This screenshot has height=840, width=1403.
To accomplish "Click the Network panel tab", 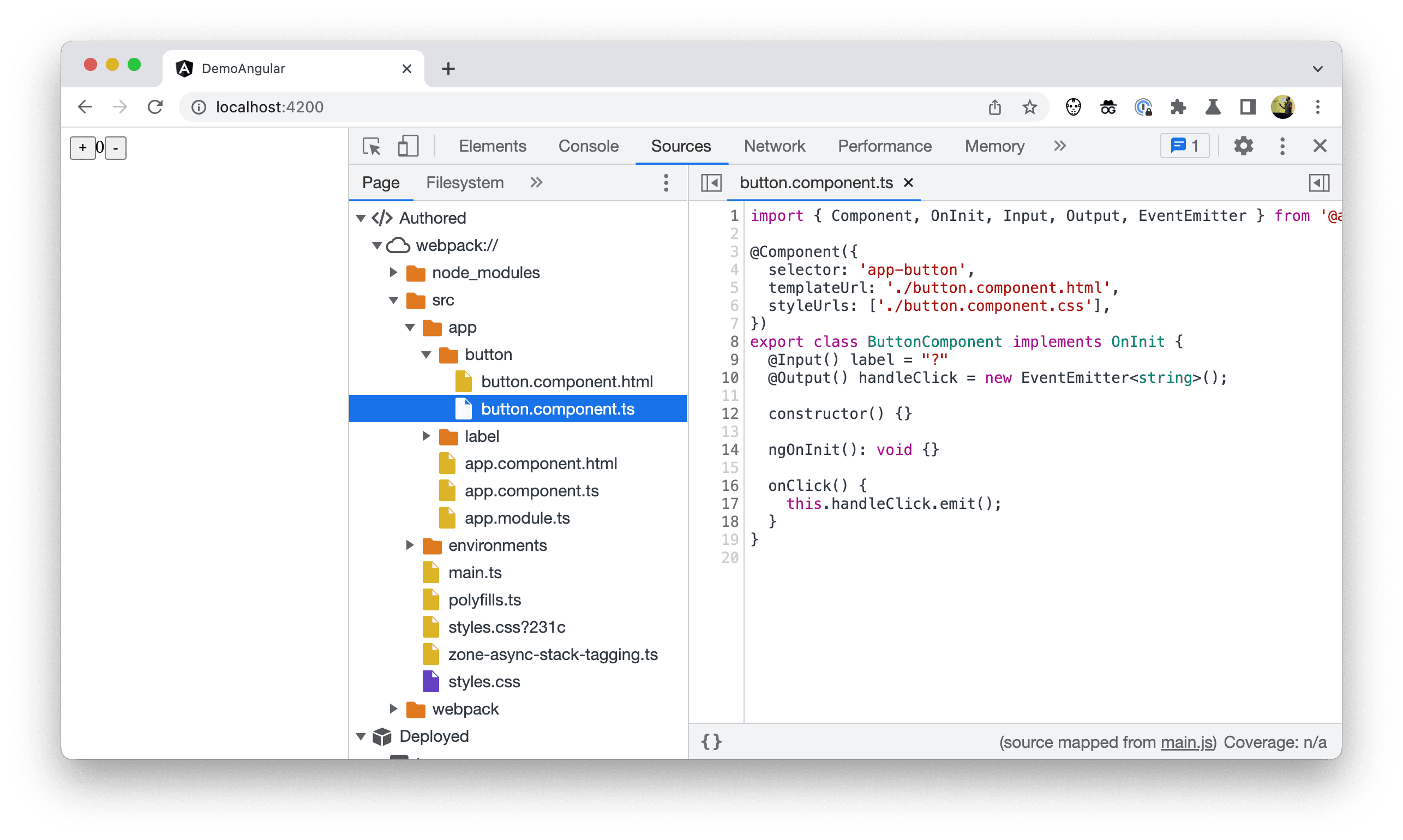I will coord(775,145).
